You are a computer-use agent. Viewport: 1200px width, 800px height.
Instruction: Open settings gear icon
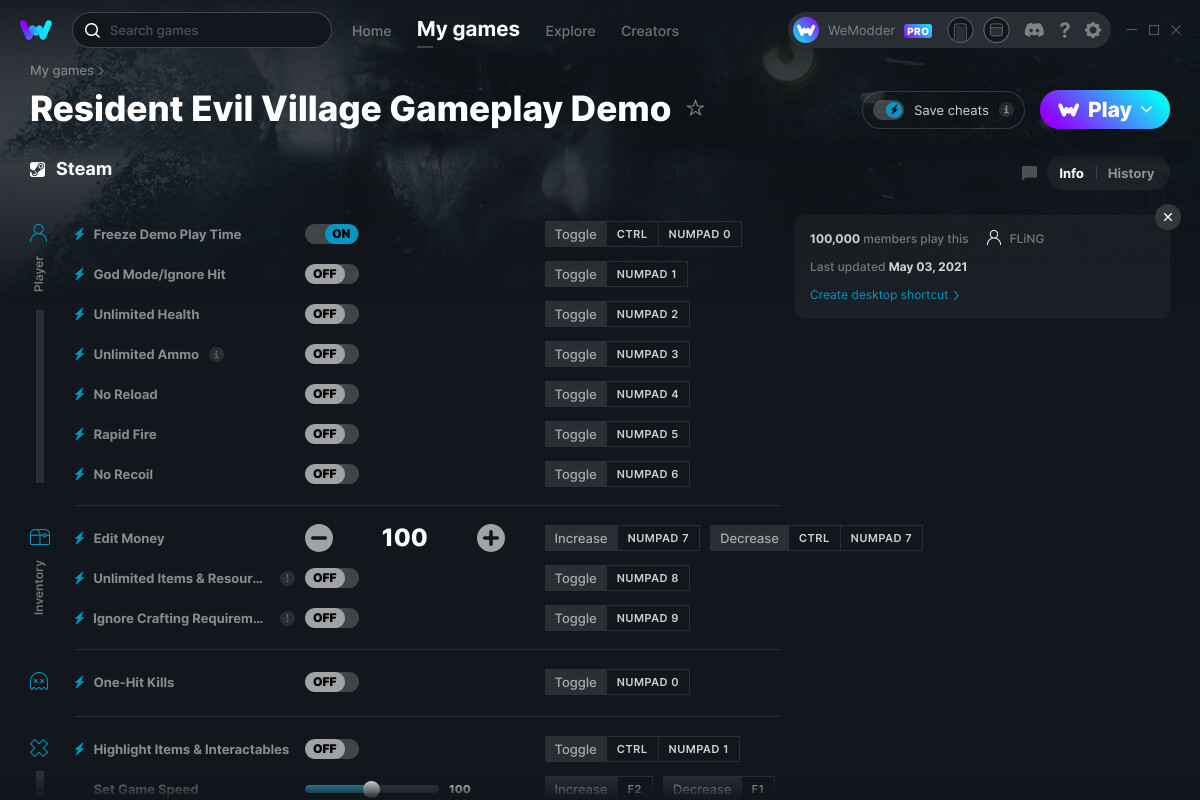point(1093,30)
